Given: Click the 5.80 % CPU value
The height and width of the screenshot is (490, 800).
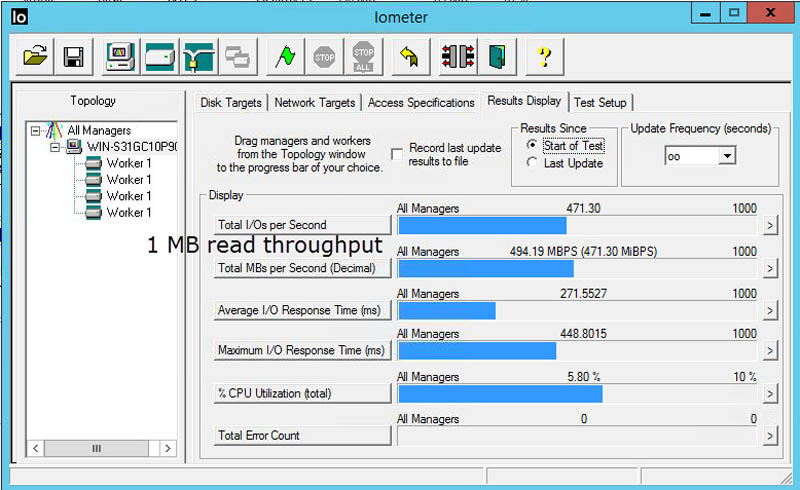Looking at the screenshot, I should click(584, 377).
